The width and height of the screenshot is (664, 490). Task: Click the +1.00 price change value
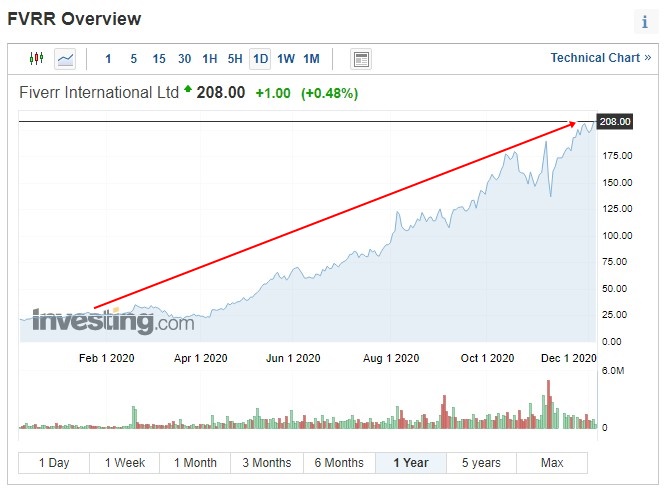click(273, 93)
